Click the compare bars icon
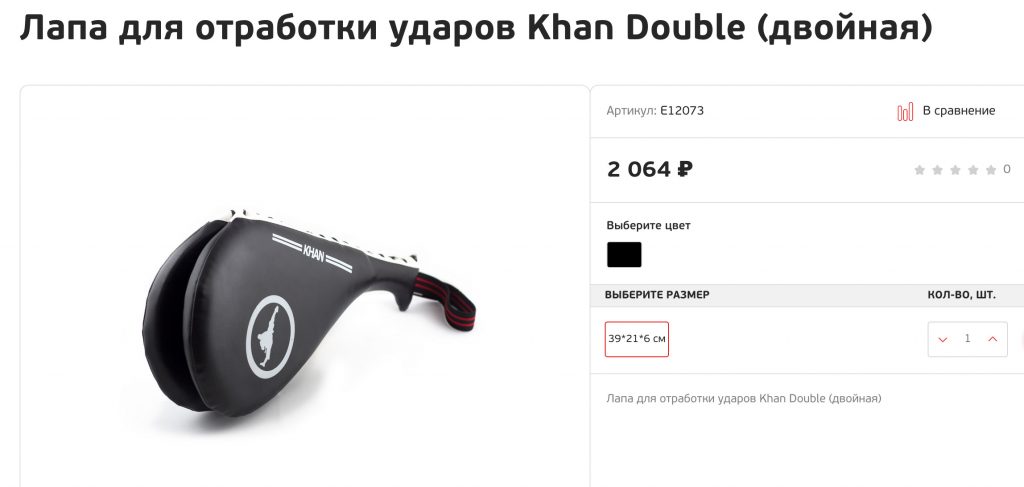The width and height of the screenshot is (1024, 487). [x=904, y=112]
